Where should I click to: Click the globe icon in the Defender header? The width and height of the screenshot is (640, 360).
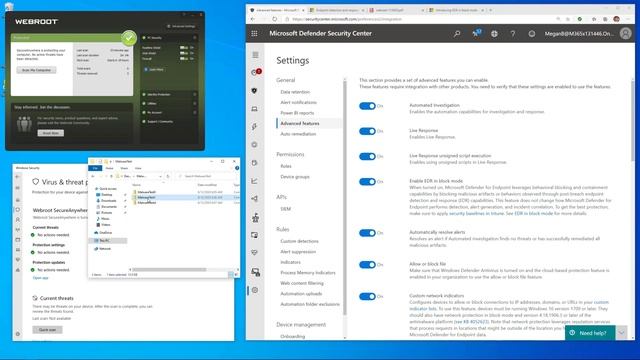click(x=494, y=33)
